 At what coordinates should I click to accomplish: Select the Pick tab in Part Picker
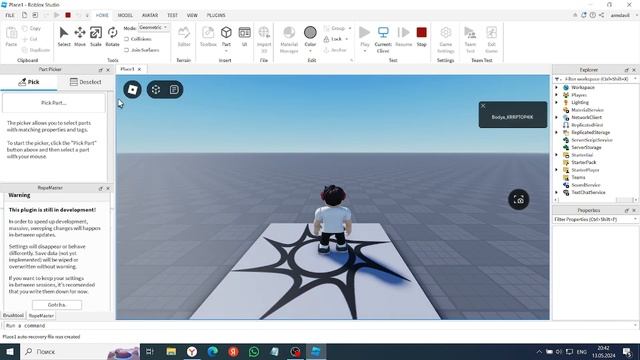click(29, 82)
